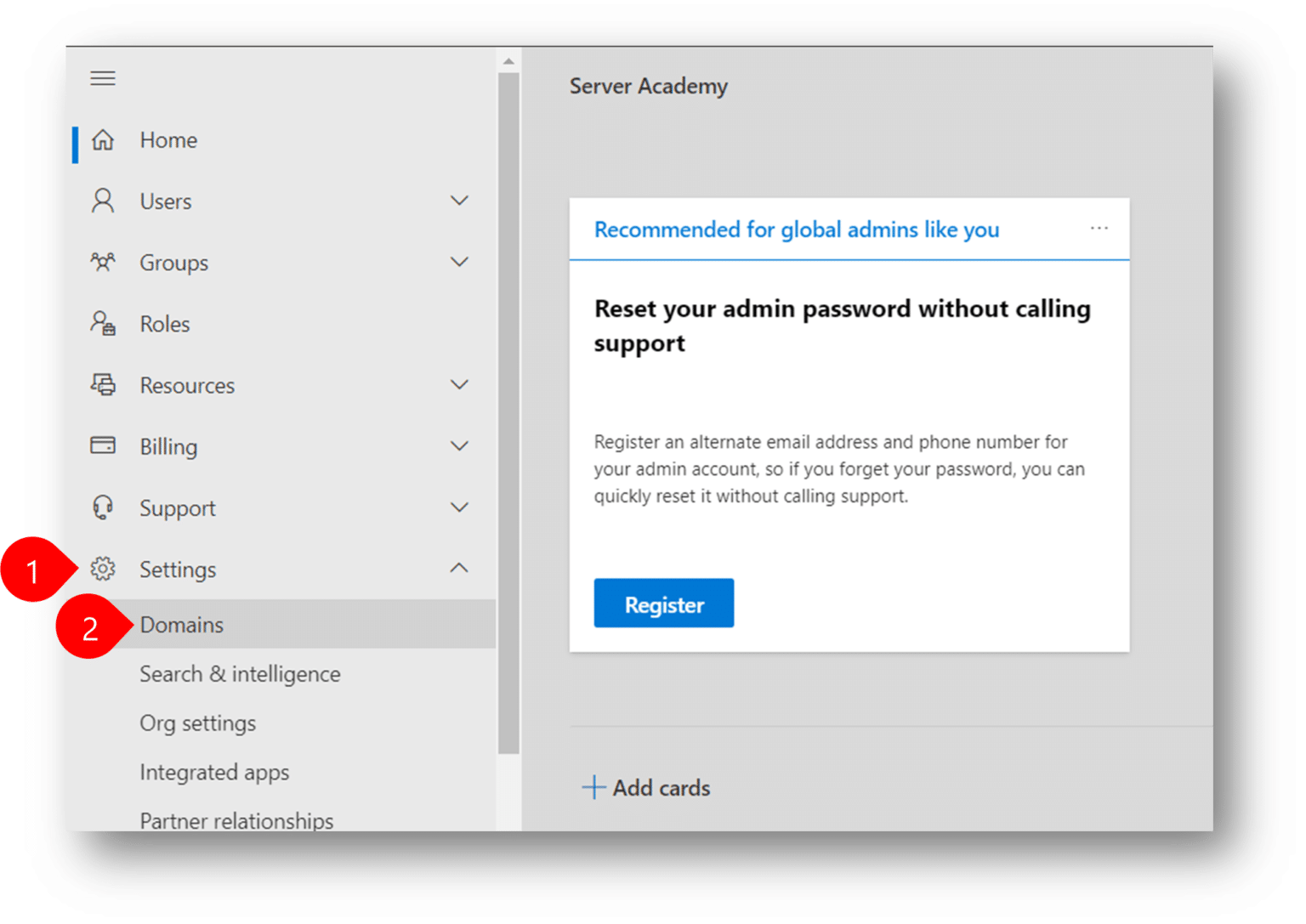This screenshot has height=924, width=1306.
Task: Expand the Users section chevron
Action: tap(459, 201)
